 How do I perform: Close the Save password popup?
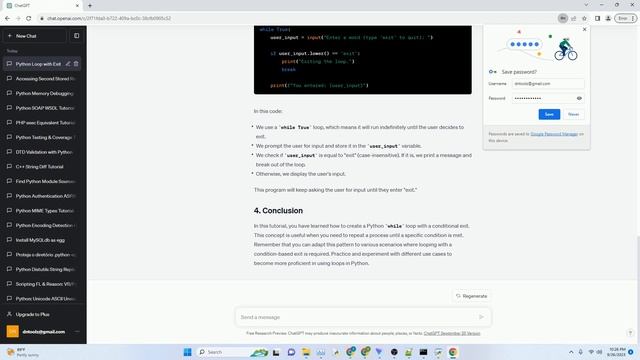584,29
